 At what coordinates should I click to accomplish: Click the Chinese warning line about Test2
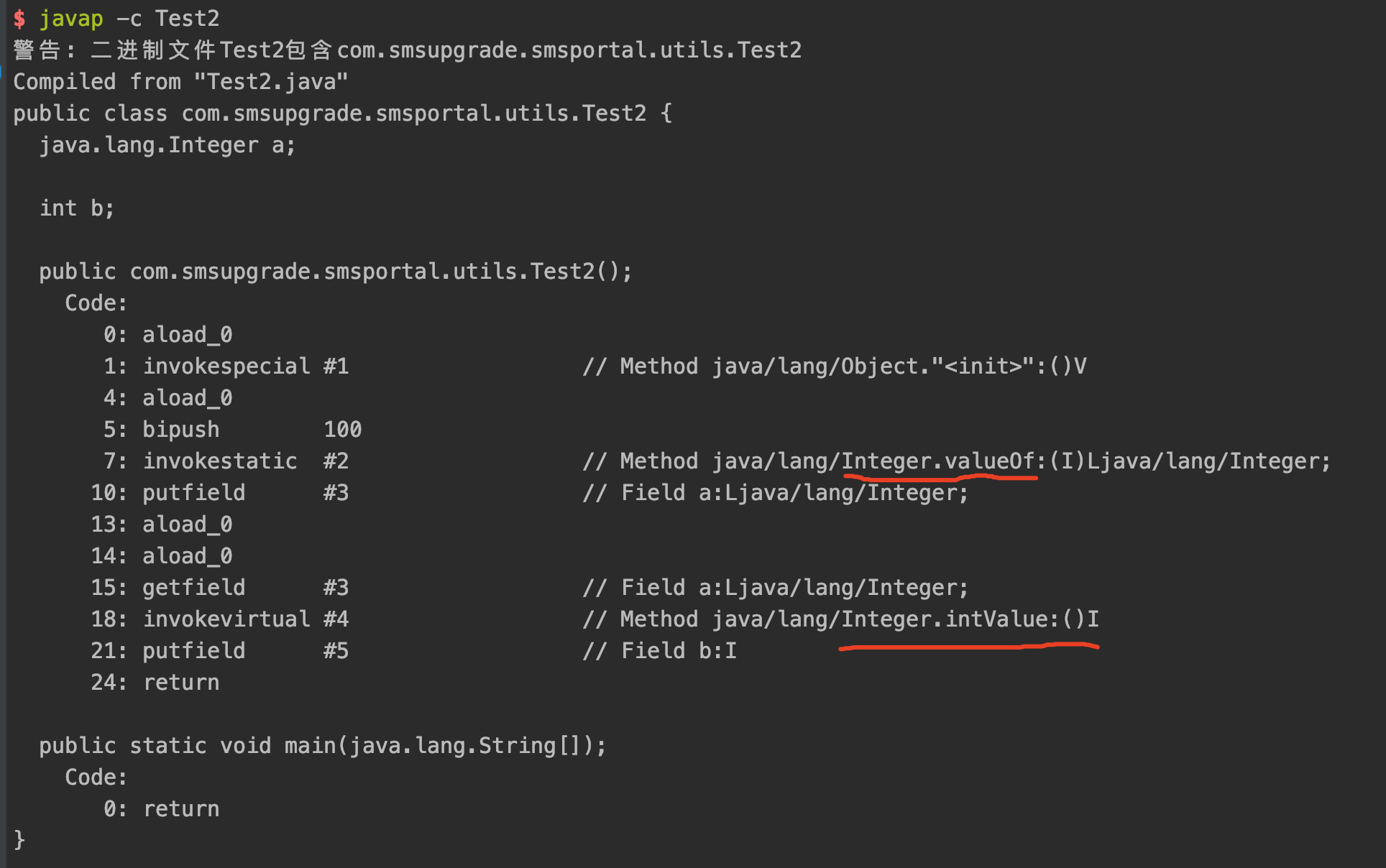coord(408,50)
